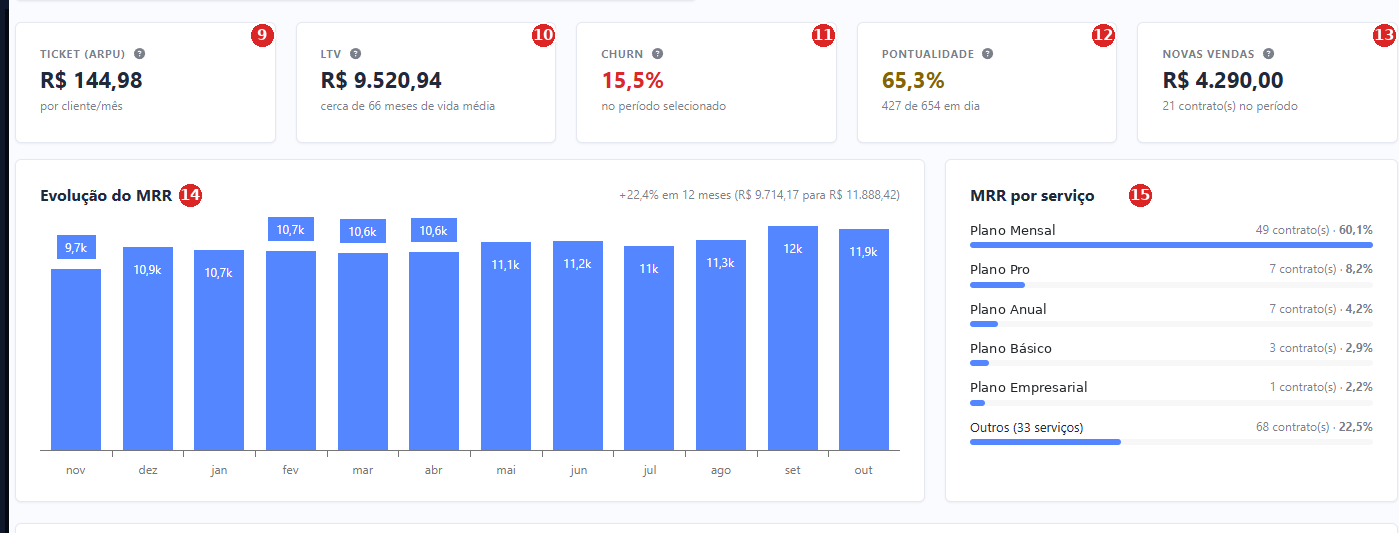The height and width of the screenshot is (533, 1399).
Task: Click '21 contrato(s) no período' caption
Action: pyautogui.click(x=1230, y=106)
